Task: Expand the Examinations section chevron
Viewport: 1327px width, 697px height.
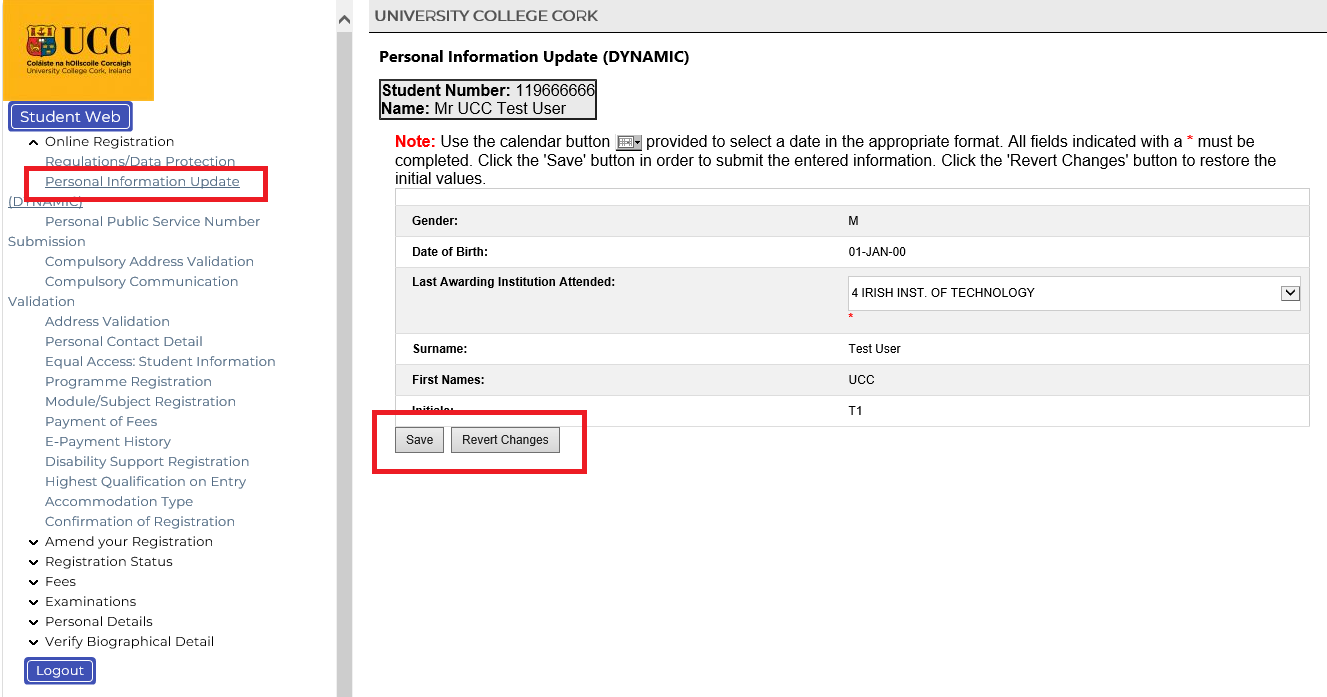Action: tap(34, 602)
